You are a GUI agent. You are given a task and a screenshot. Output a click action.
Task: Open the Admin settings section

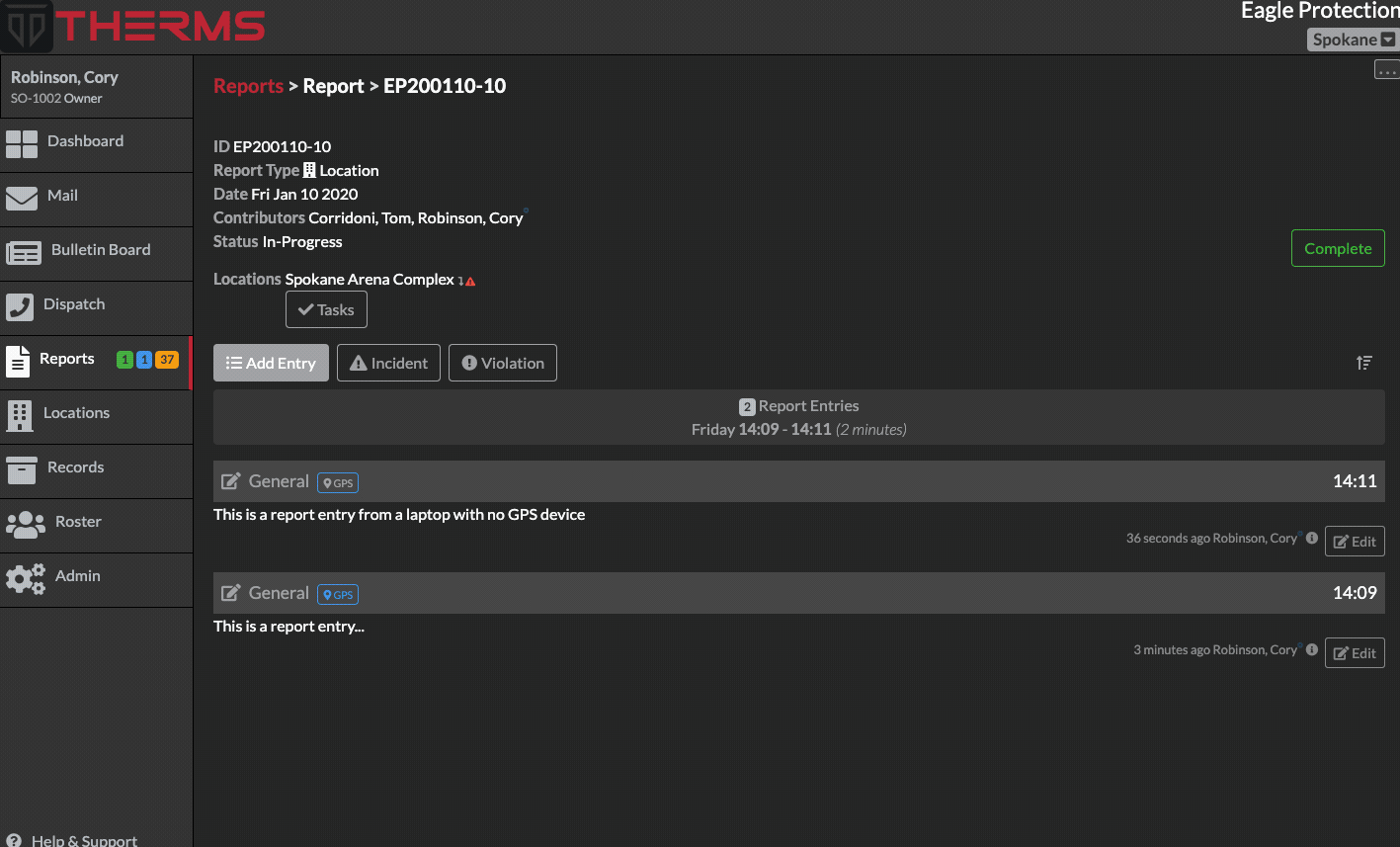click(77, 575)
